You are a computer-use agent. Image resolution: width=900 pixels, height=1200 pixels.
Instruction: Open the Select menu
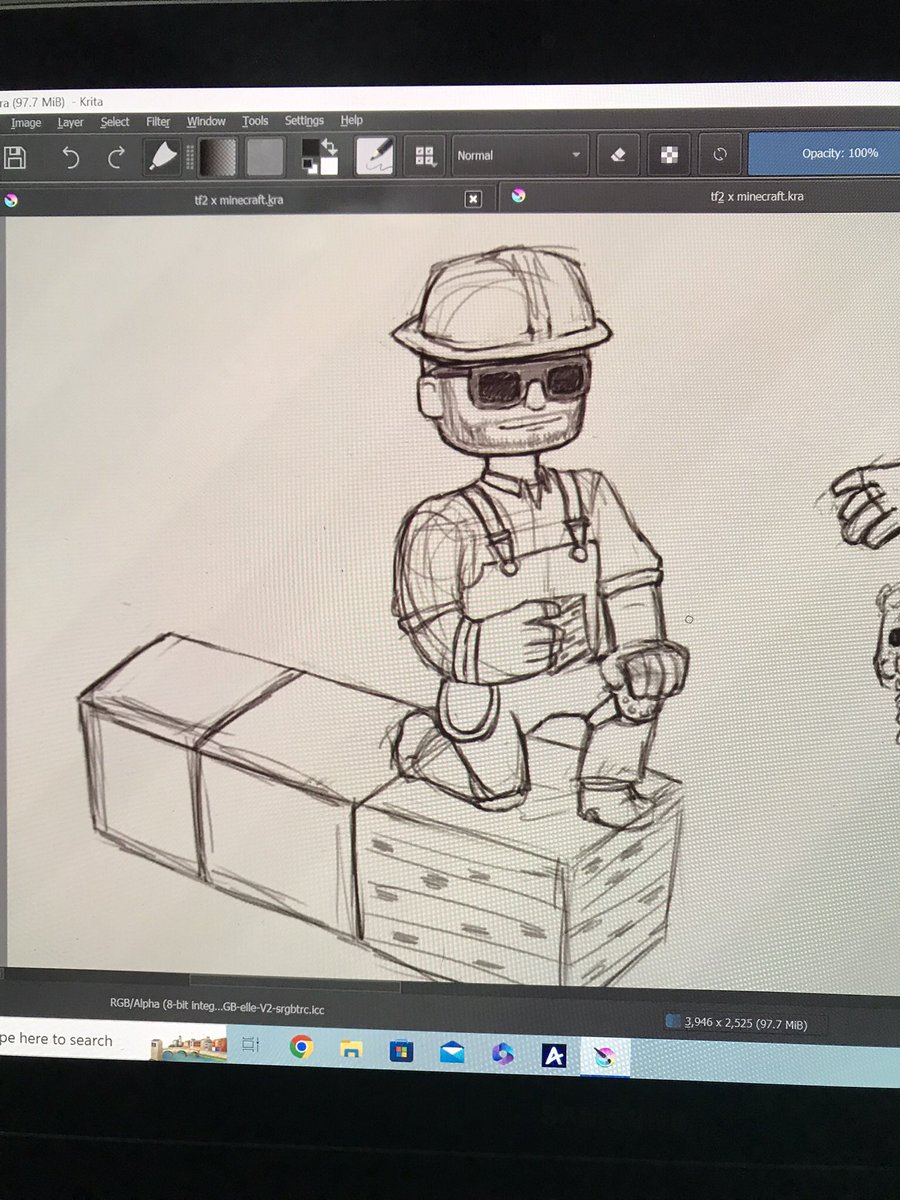115,122
